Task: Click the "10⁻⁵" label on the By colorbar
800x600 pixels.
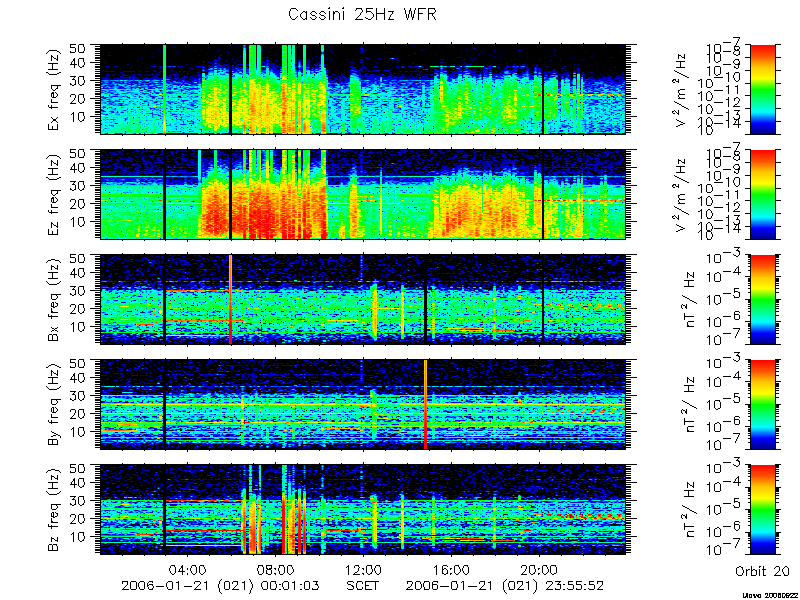Action: click(724, 403)
